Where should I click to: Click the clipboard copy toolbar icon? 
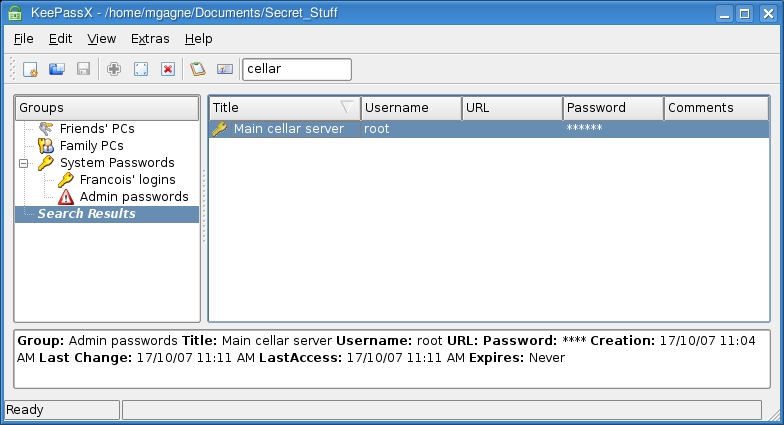198,69
